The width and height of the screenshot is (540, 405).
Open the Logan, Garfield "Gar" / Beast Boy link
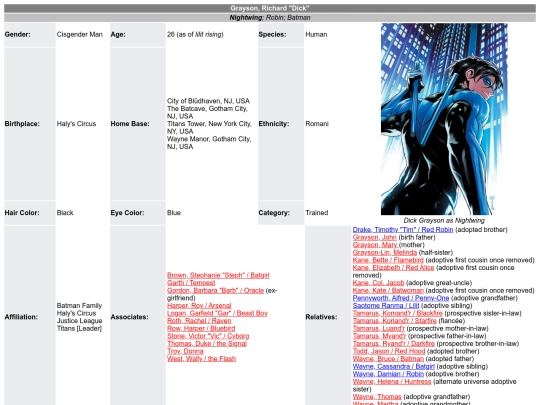217,313
